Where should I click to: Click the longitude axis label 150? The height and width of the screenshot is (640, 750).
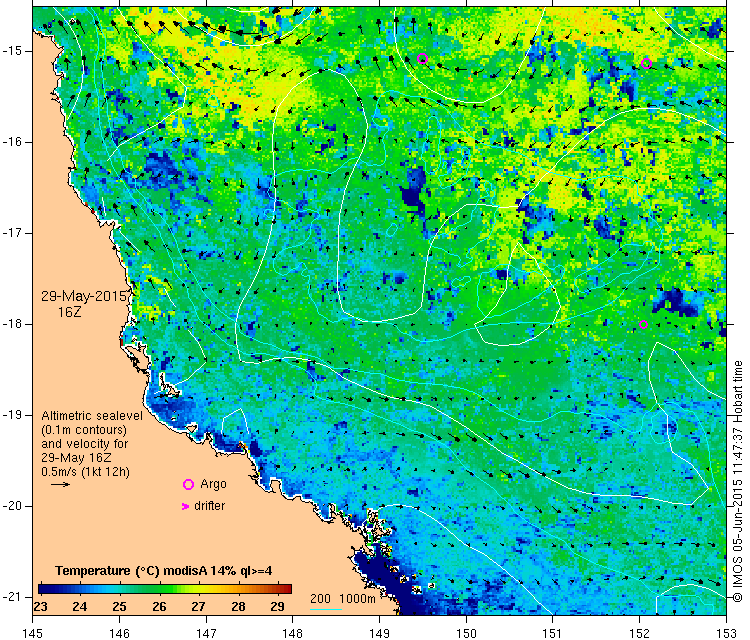[466, 633]
